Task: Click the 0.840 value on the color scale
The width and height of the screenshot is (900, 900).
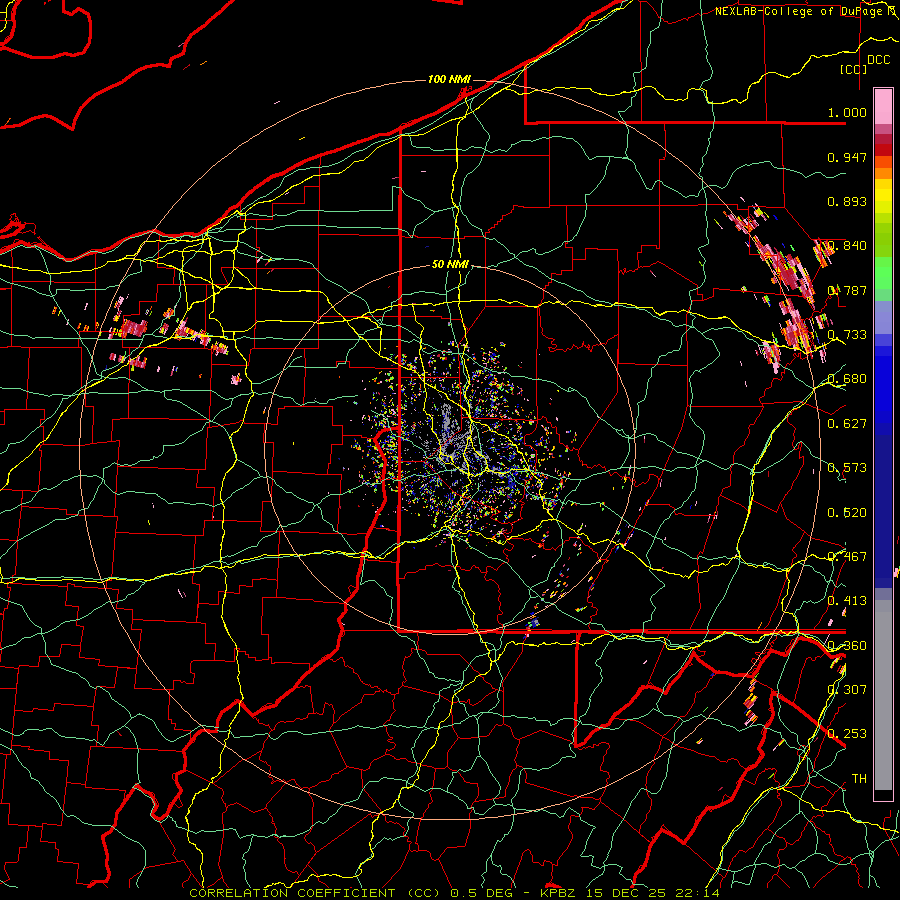Action: point(847,246)
